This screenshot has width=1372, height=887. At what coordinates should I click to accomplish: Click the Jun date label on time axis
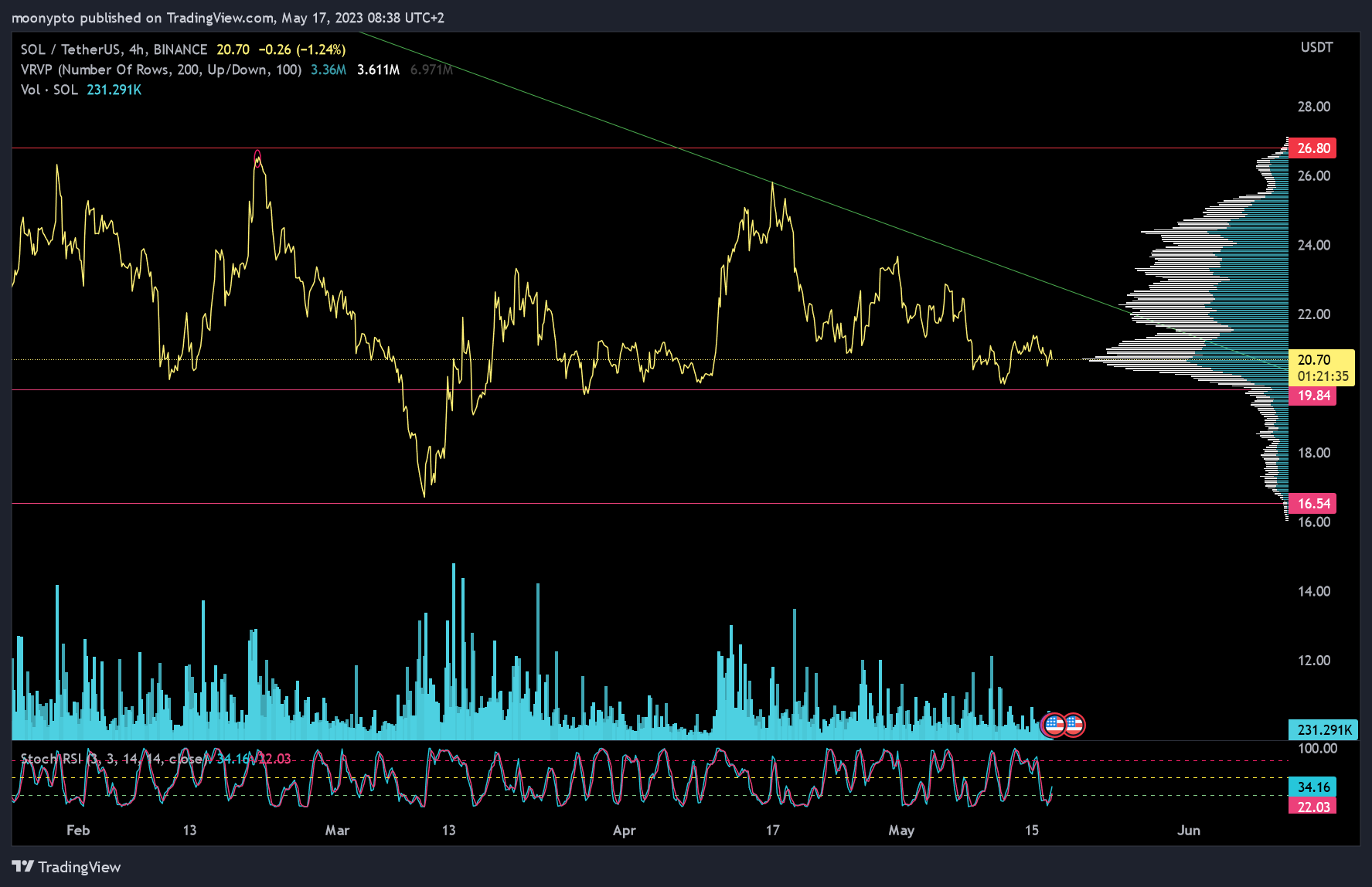[1189, 831]
